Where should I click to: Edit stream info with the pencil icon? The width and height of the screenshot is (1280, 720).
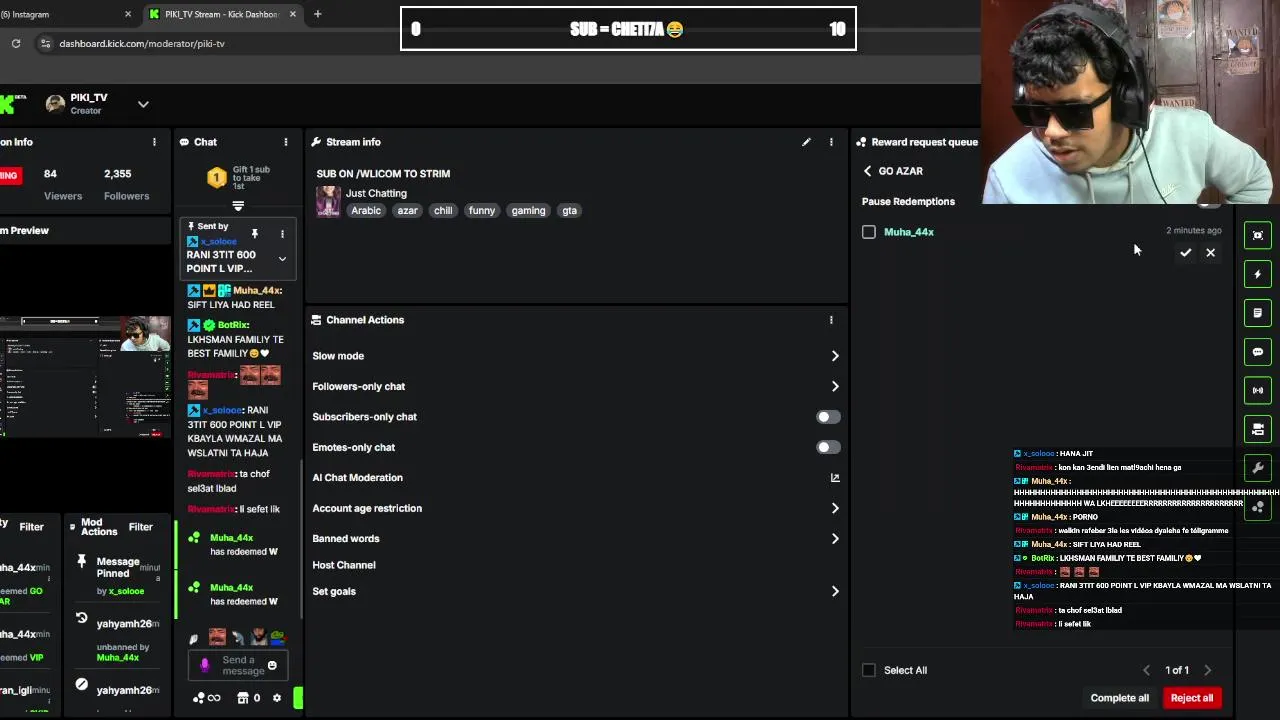[806, 142]
